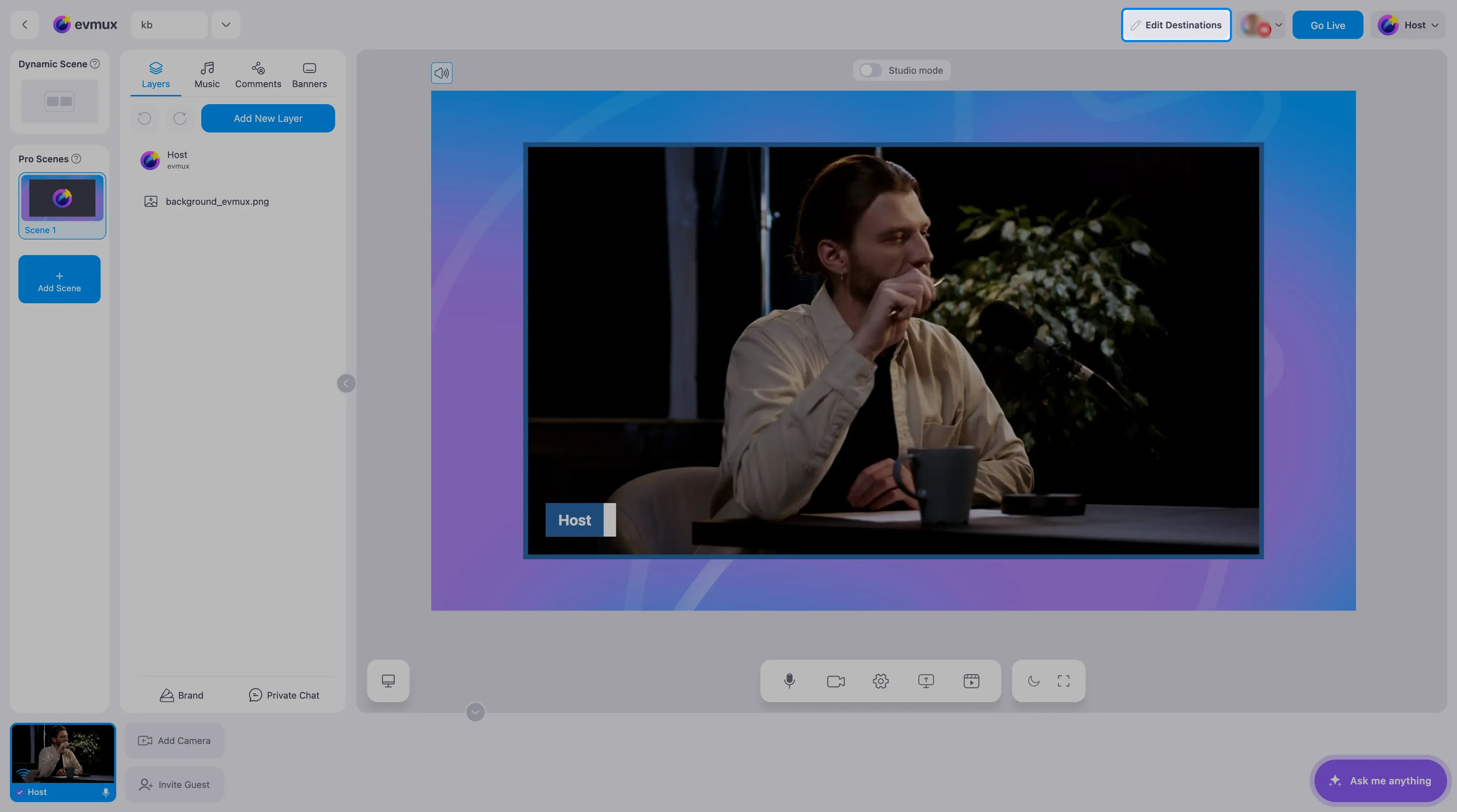The width and height of the screenshot is (1457, 812).
Task: Select the Scene 1 thumbnail
Action: tap(62, 206)
